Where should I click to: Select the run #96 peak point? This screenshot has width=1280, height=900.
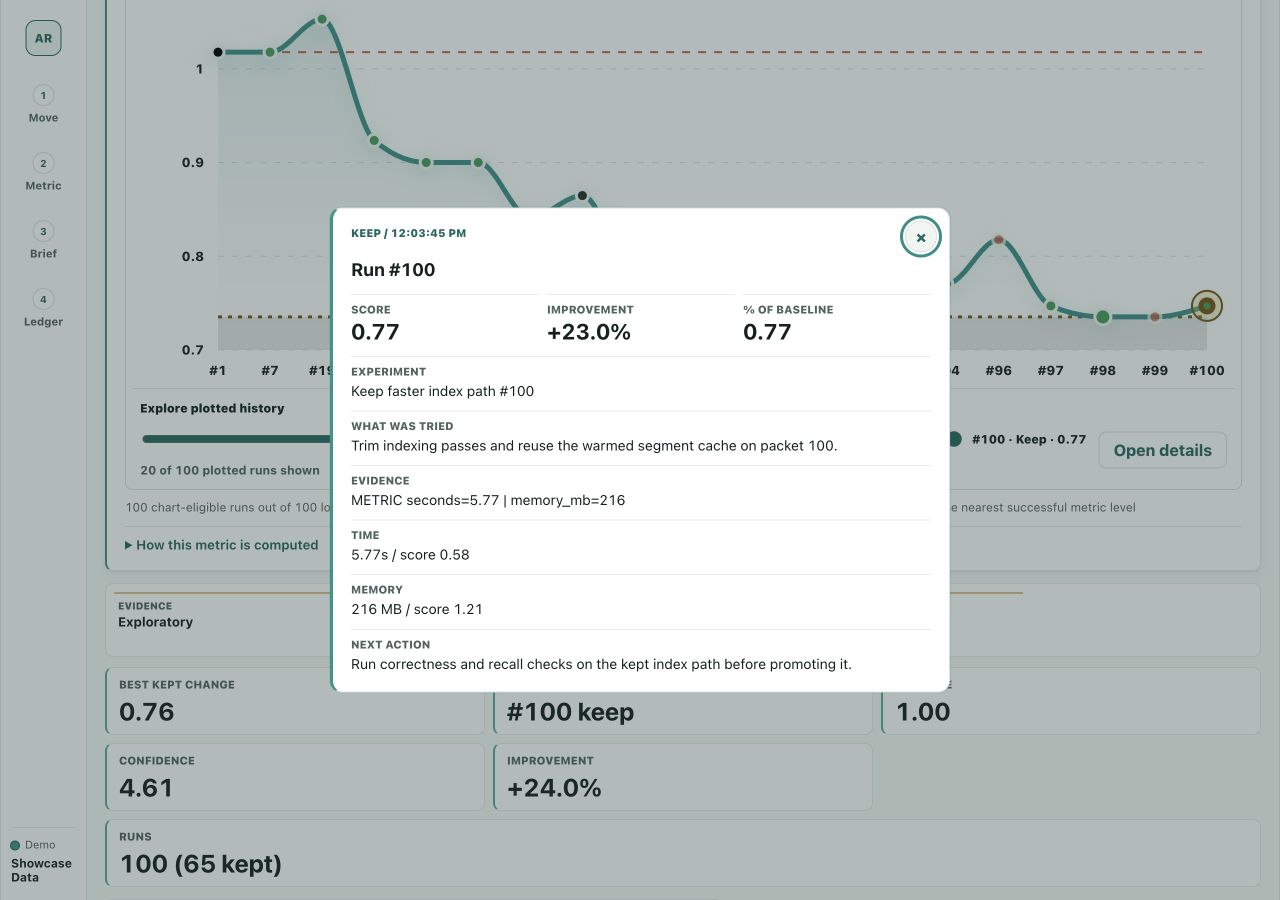click(998, 240)
